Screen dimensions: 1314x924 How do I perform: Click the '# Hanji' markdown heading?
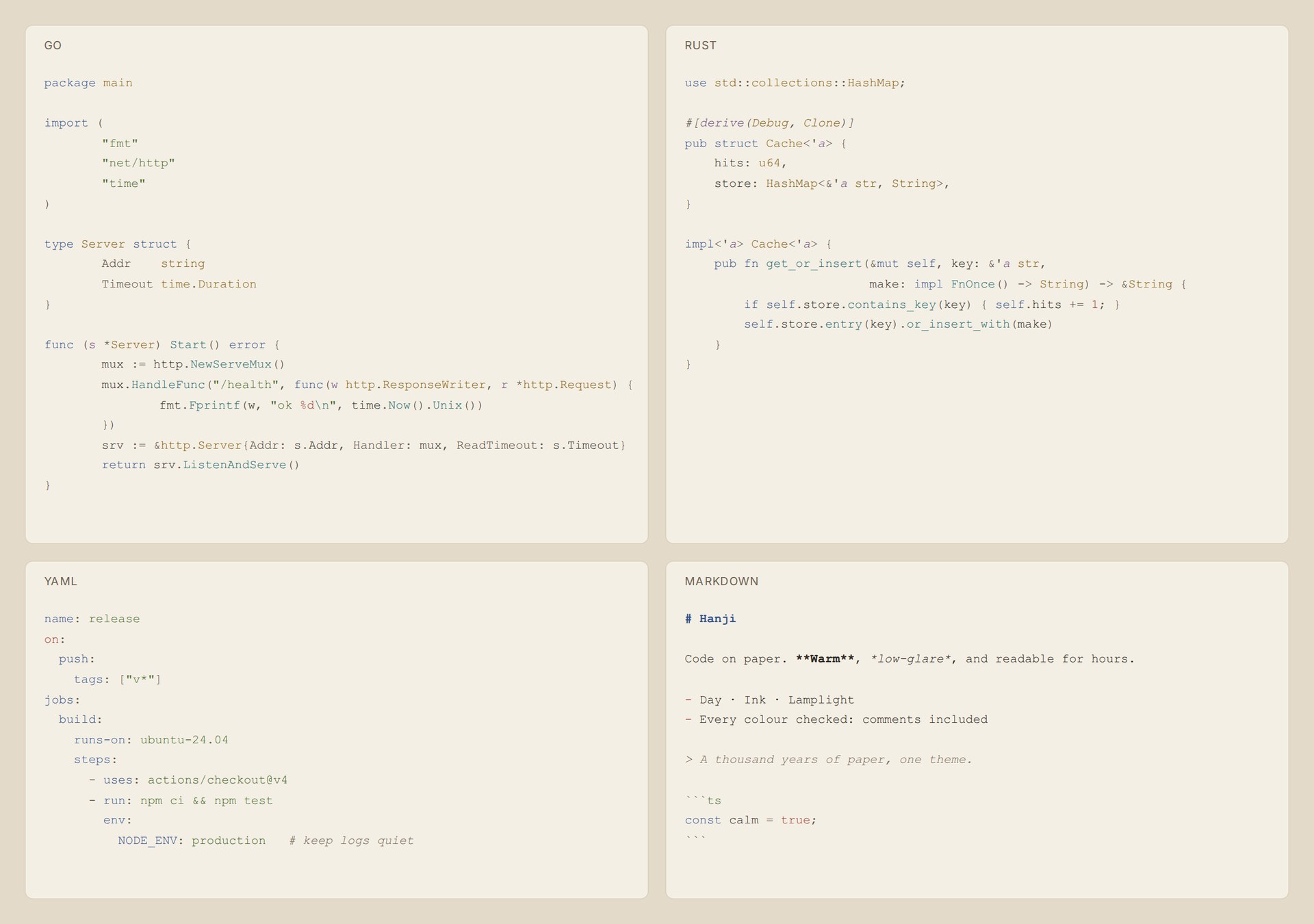[x=710, y=619]
